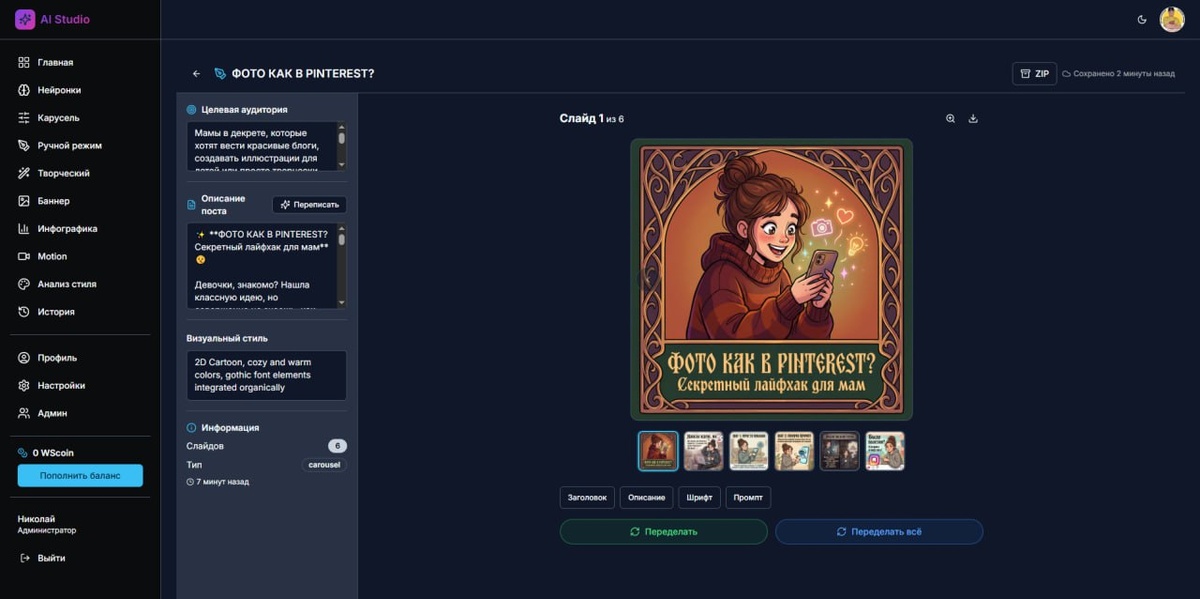Click the Анализ стиля palette icon
1200x599 pixels.
coord(24,284)
